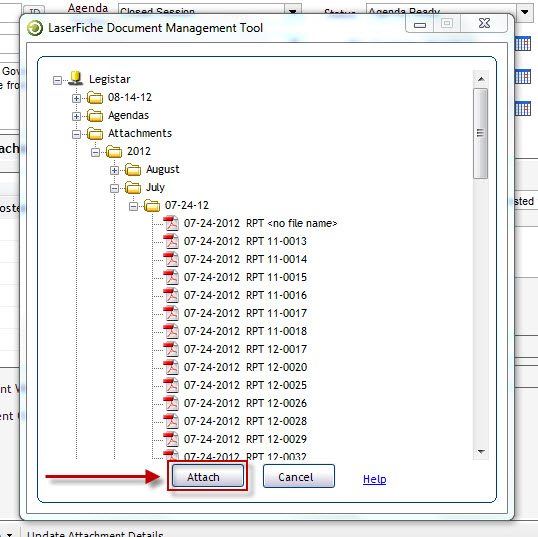Select document '07-24-2012 RPT 12-0017' text
The height and width of the screenshot is (537, 538).
tap(245, 349)
